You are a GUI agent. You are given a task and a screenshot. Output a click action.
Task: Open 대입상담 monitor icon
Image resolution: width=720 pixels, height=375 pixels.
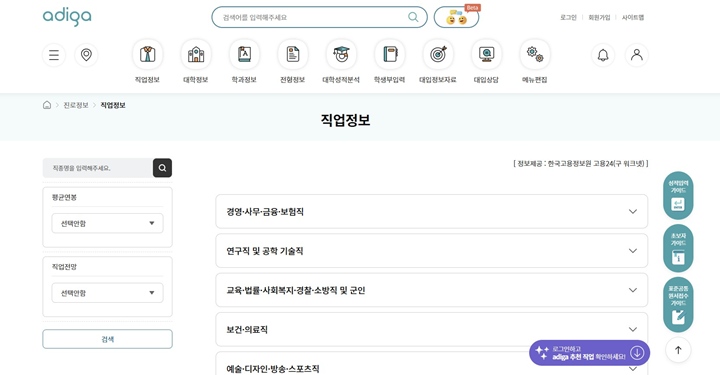point(487,54)
